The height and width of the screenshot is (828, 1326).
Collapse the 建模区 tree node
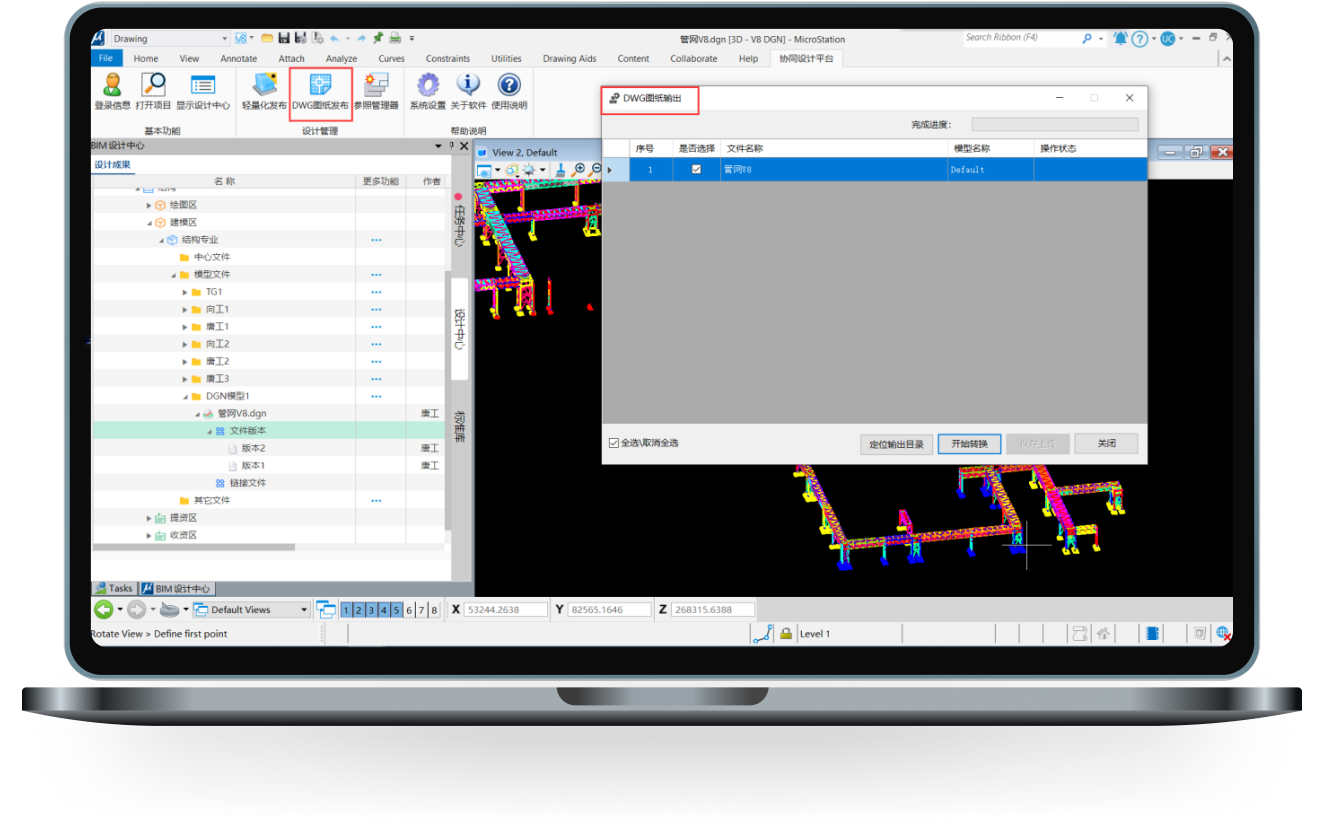149,223
